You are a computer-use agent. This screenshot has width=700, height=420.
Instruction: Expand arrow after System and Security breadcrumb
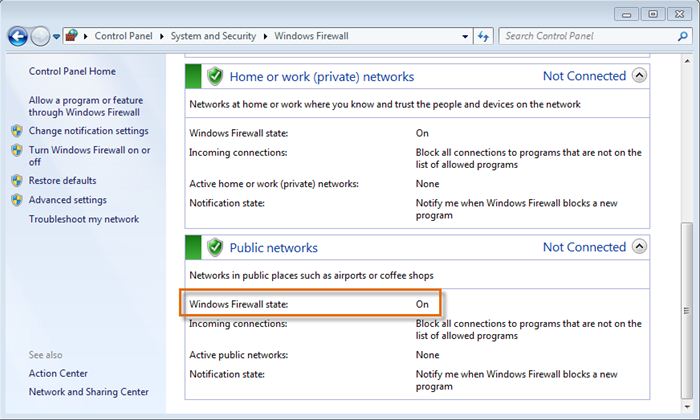(265, 36)
